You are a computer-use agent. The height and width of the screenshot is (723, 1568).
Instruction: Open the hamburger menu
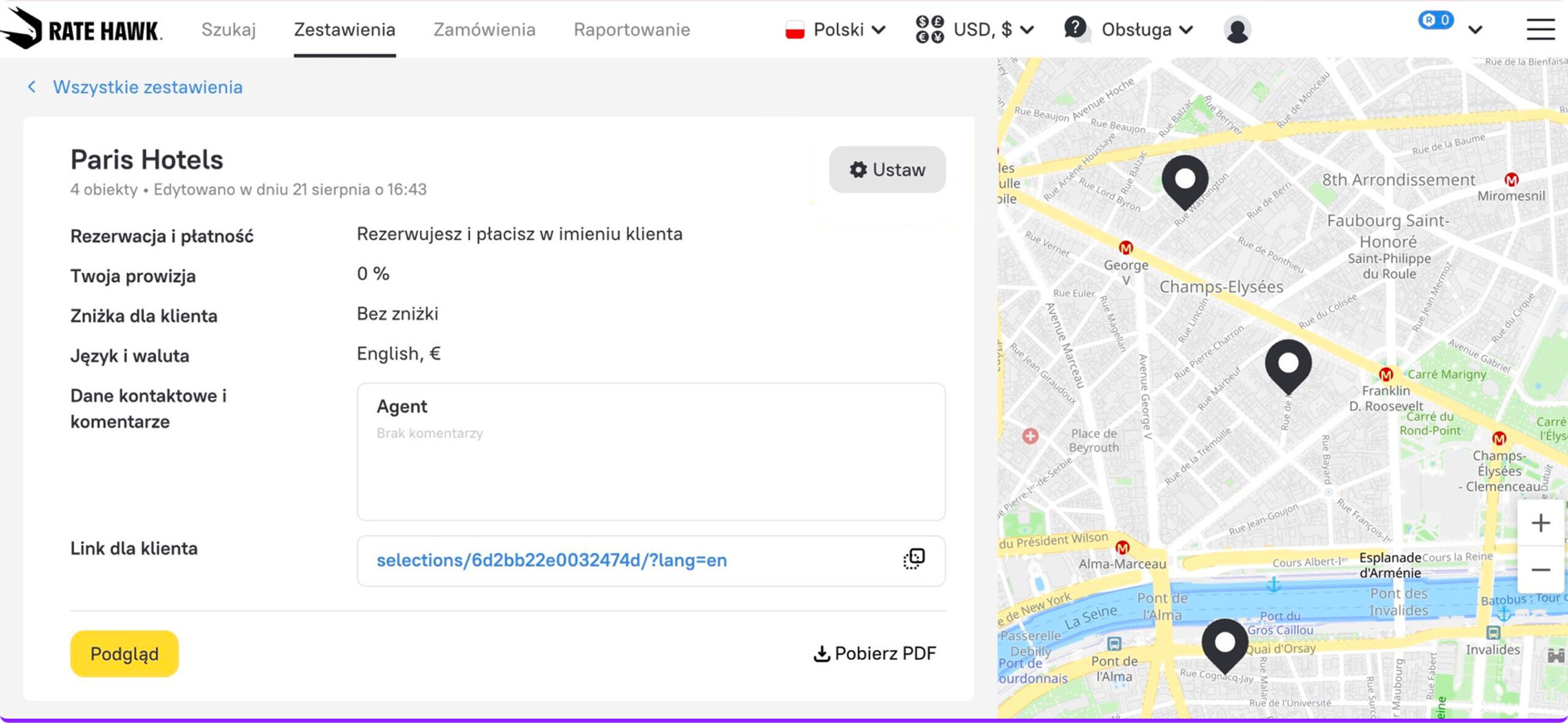point(1540,29)
